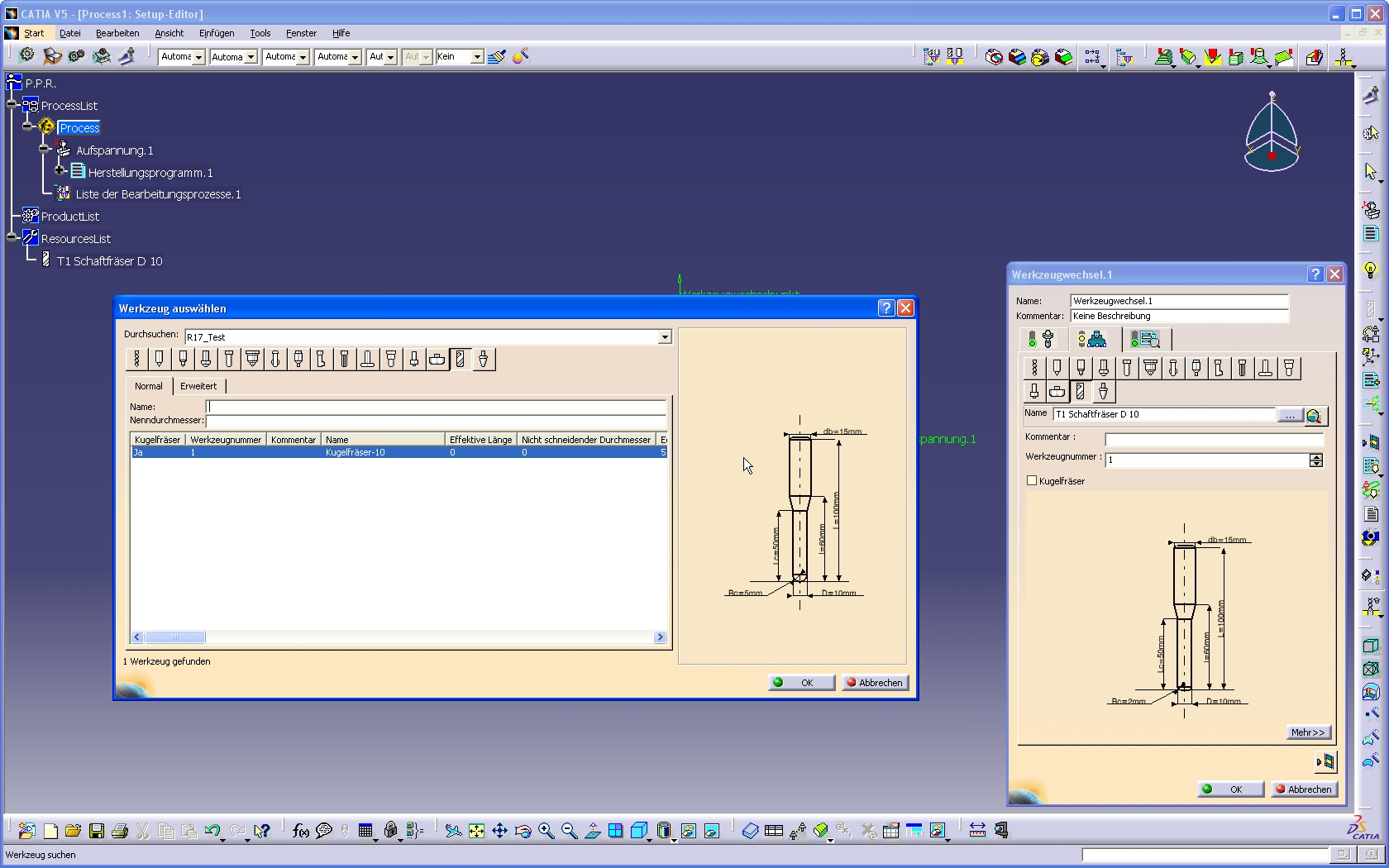Toggle end mill type in Werkzeugwechsel.1 panel
The height and width of the screenshot is (868, 1389).
[1080, 391]
